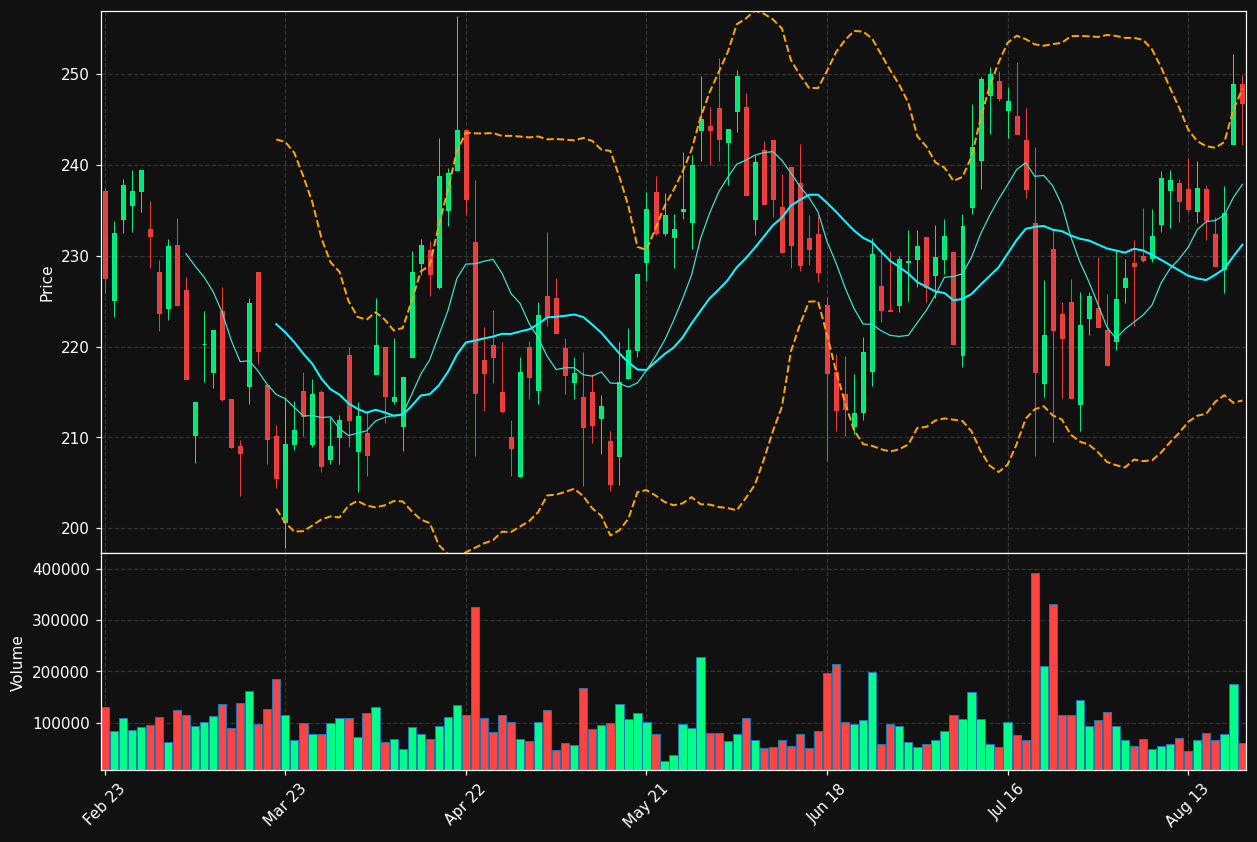This screenshot has width=1257, height=842.
Task: Click the 200000 volume axis value
Action: click(62, 672)
